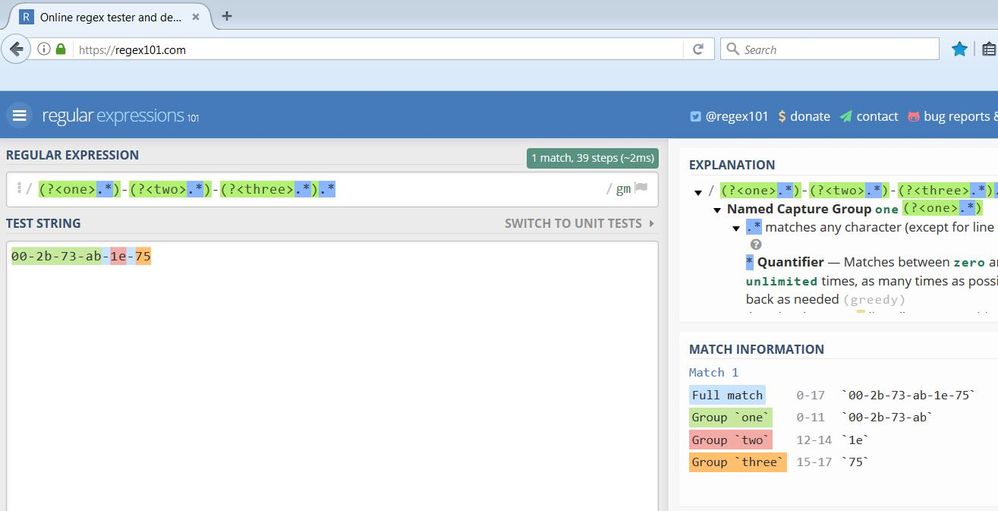
Task: Click inside the regular expression input field
Action: (460, 188)
